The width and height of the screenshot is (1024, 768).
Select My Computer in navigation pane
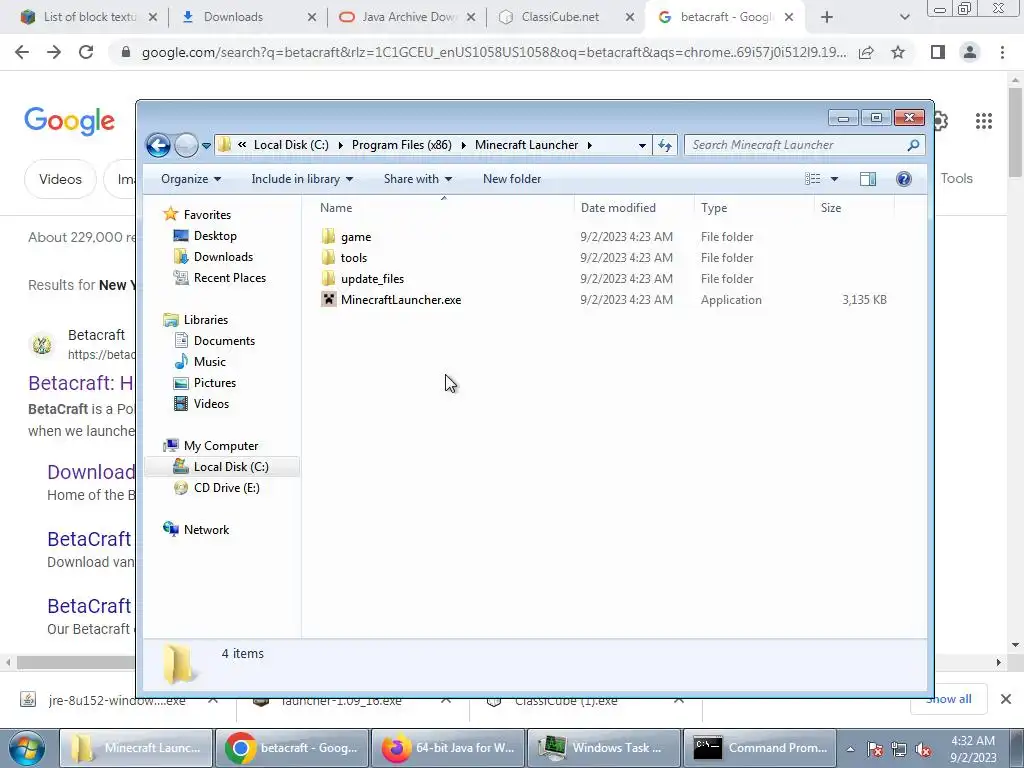(x=221, y=446)
